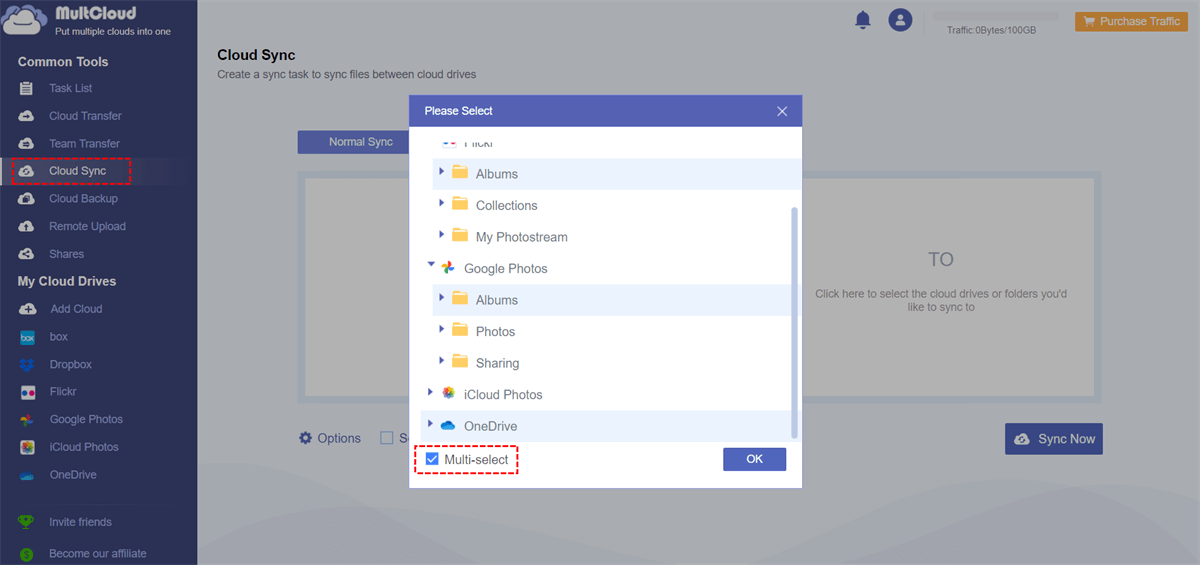Expand the My Photostream folder arrow
Image resolution: width=1200 pixels, height=565 pixels.
click(442, 235)
